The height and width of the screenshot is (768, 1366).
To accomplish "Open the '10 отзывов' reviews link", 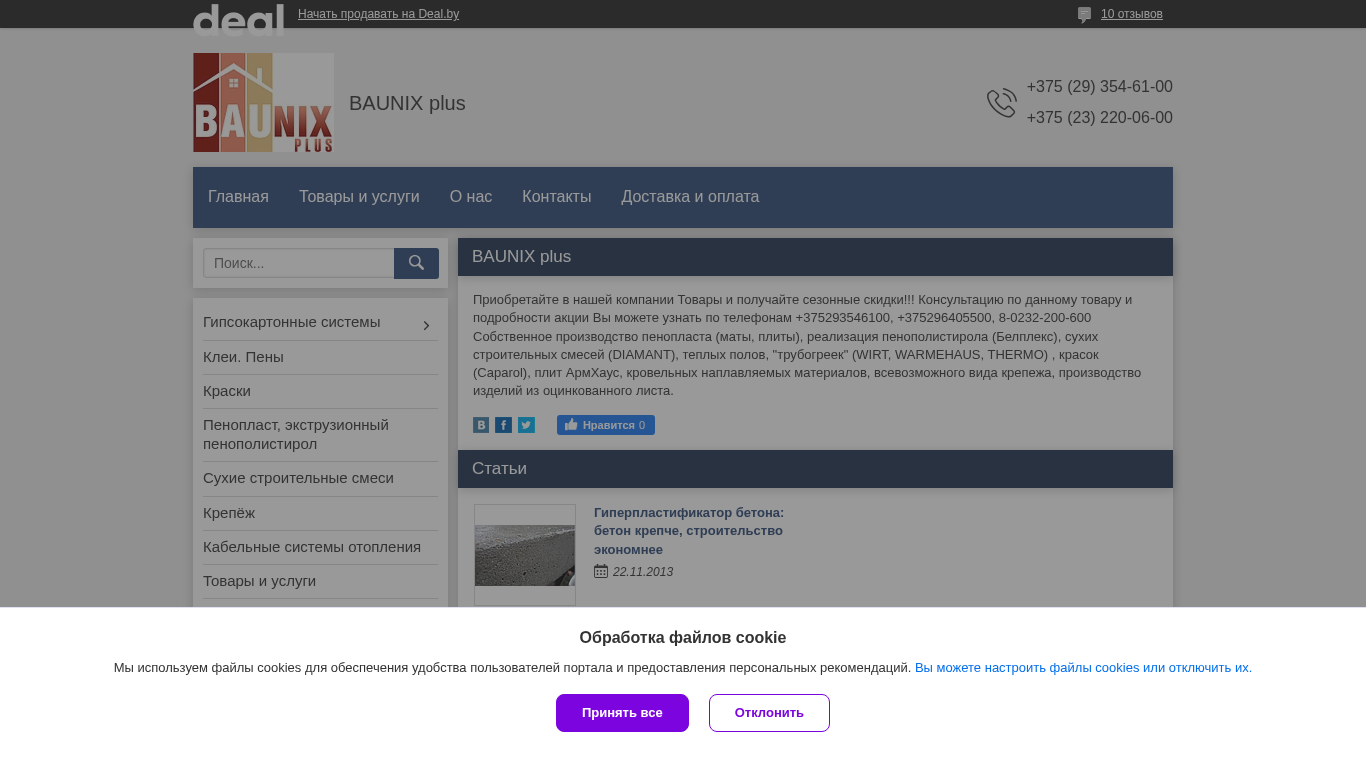I will point(1132,14).
